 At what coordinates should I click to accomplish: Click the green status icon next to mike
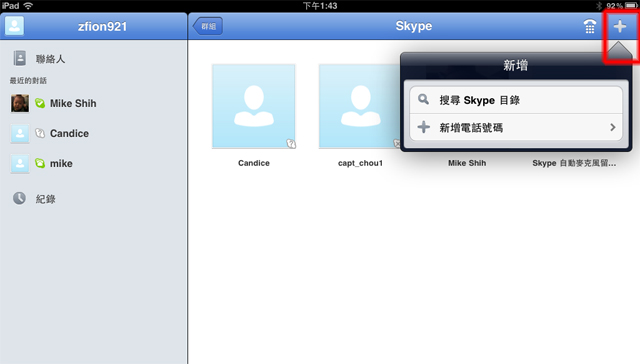click(40, 163)
